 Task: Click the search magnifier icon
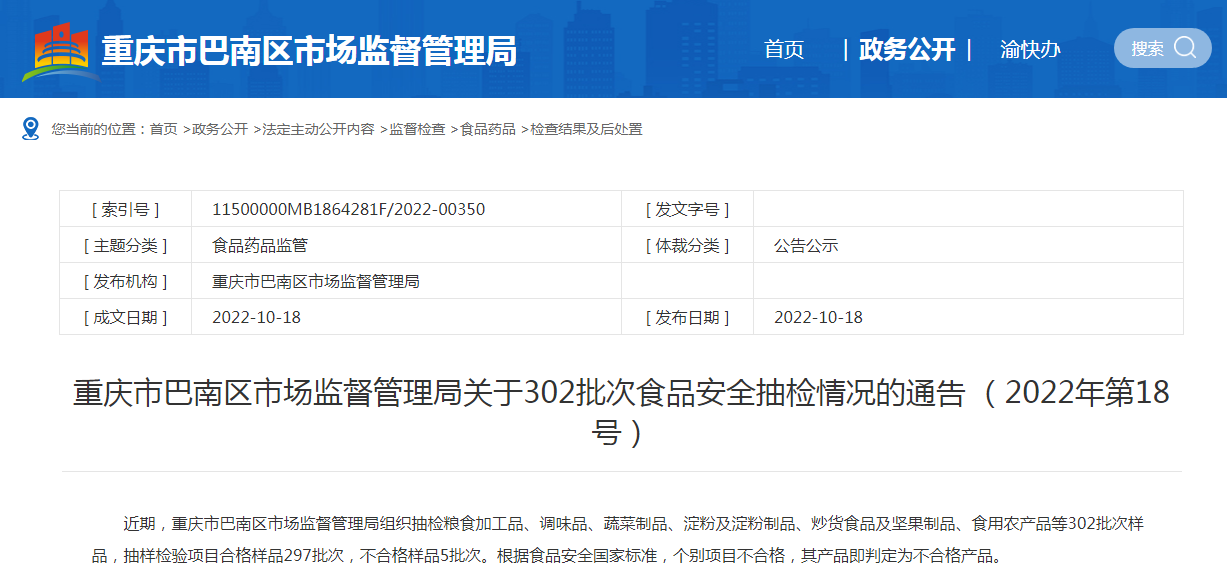click(1185, 48)
